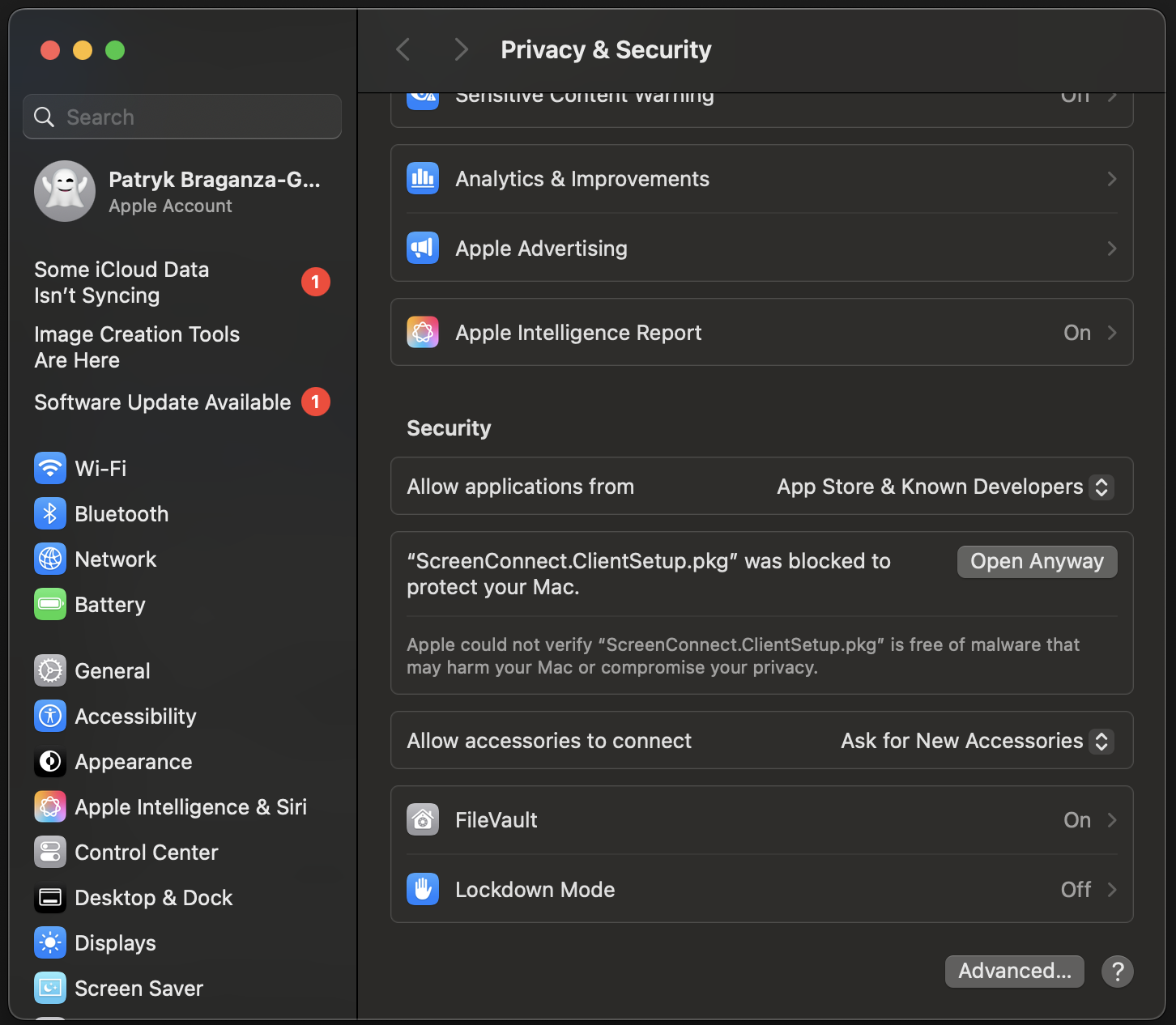Expand Apple Advertising chevron
1176x1025 pixels.
[1112, 249]
